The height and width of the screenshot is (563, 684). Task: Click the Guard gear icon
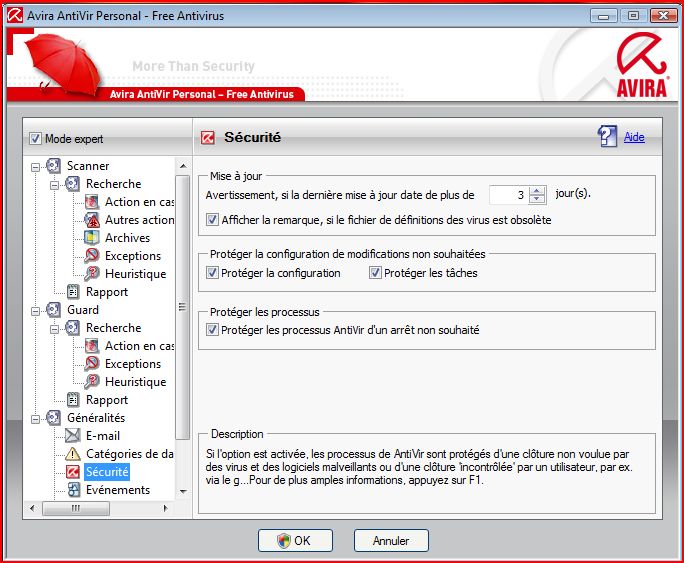[x=53, y=310]
